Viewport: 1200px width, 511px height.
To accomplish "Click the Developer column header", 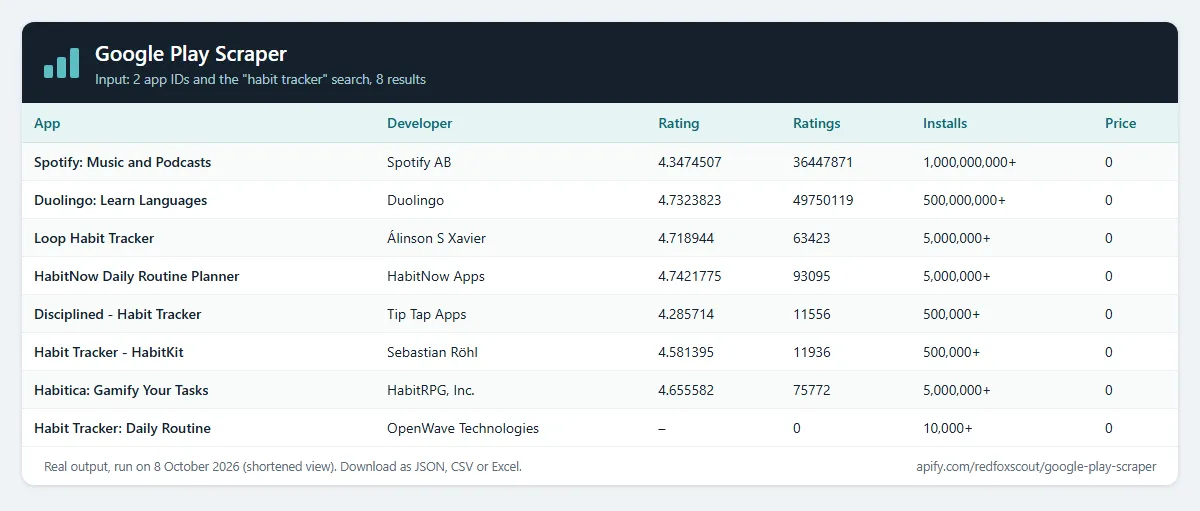I will click(x=420, y=124).
